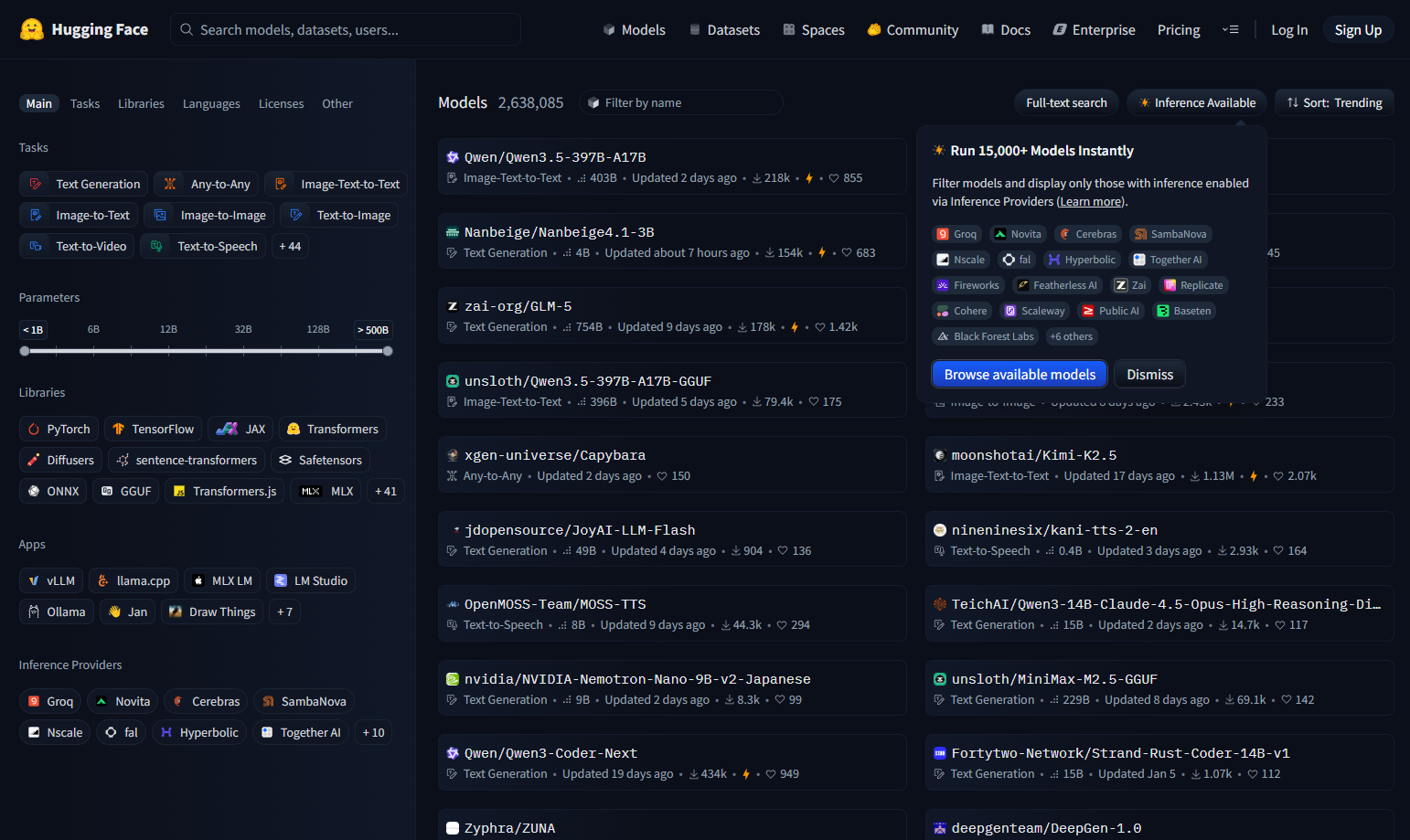Screen dimensions: 1410x840
Task: Click the parameters slider right handle
Action: tap(388, 351)
